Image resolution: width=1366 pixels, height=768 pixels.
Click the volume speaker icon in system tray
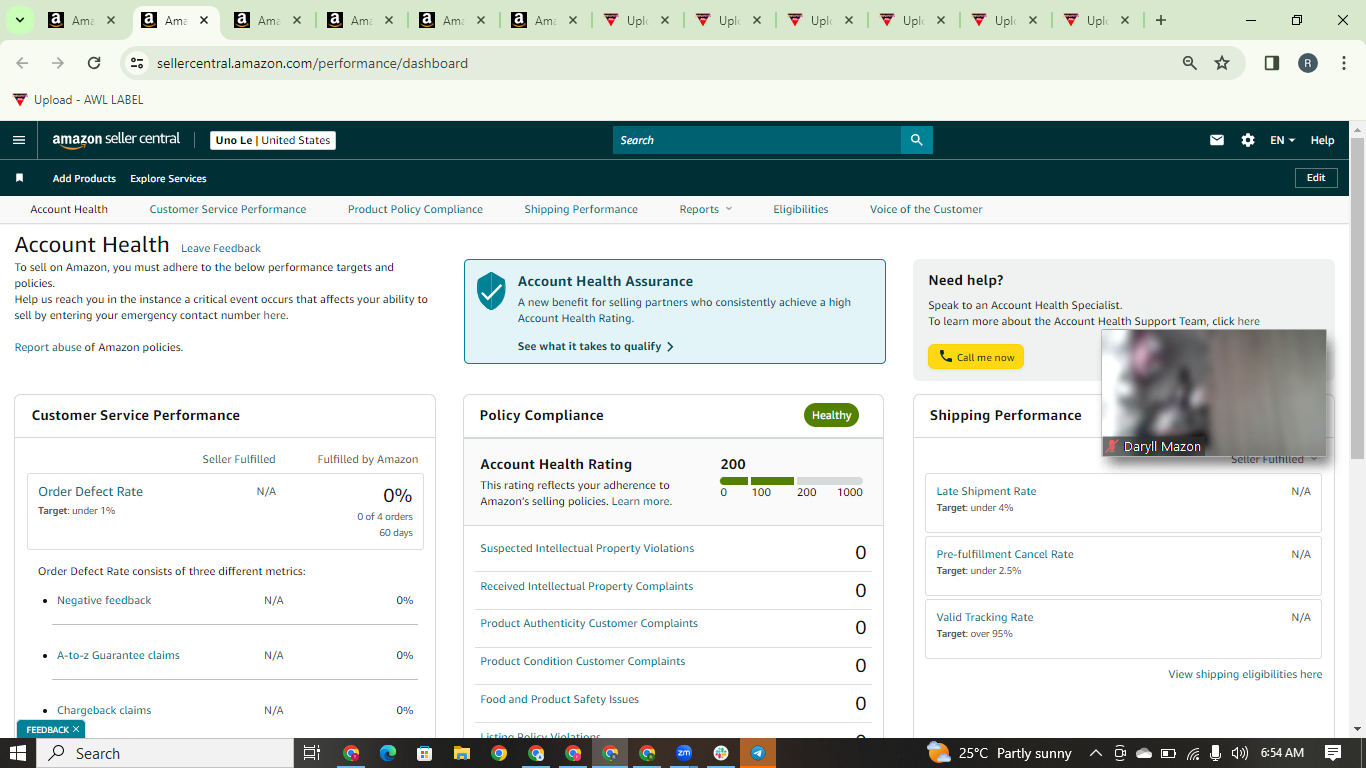coord(1240,753)
